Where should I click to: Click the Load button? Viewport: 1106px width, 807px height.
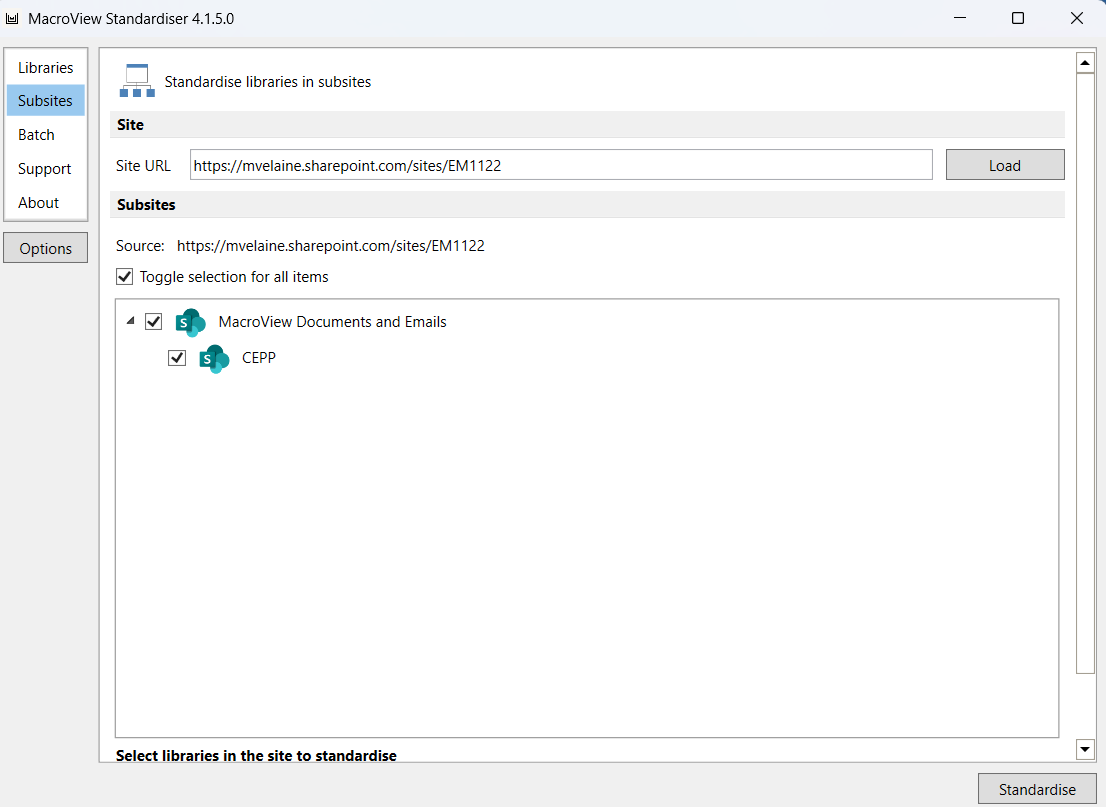coord(1004,165)
